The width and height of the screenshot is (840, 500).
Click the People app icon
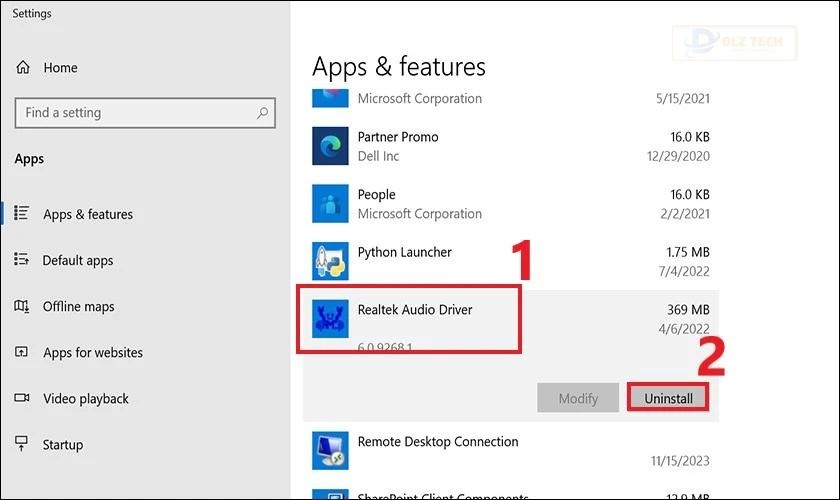click(330, 204)
